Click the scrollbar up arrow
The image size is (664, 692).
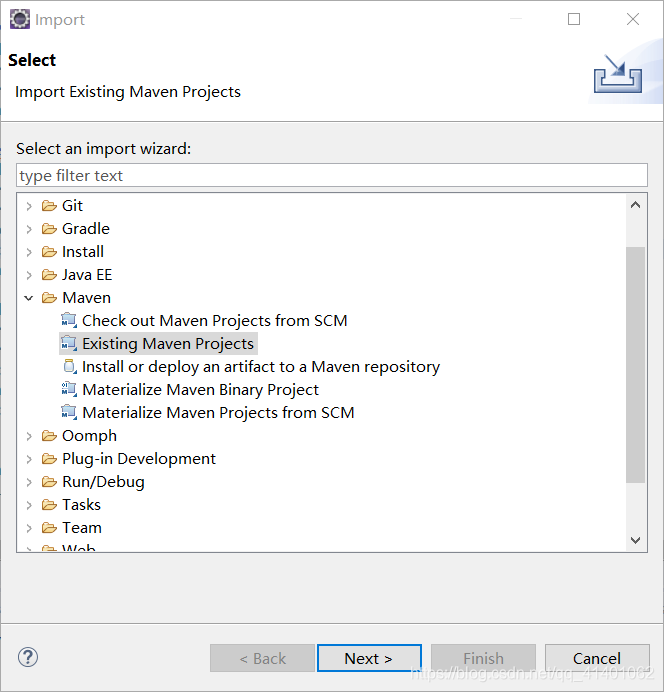pos(635,205)
